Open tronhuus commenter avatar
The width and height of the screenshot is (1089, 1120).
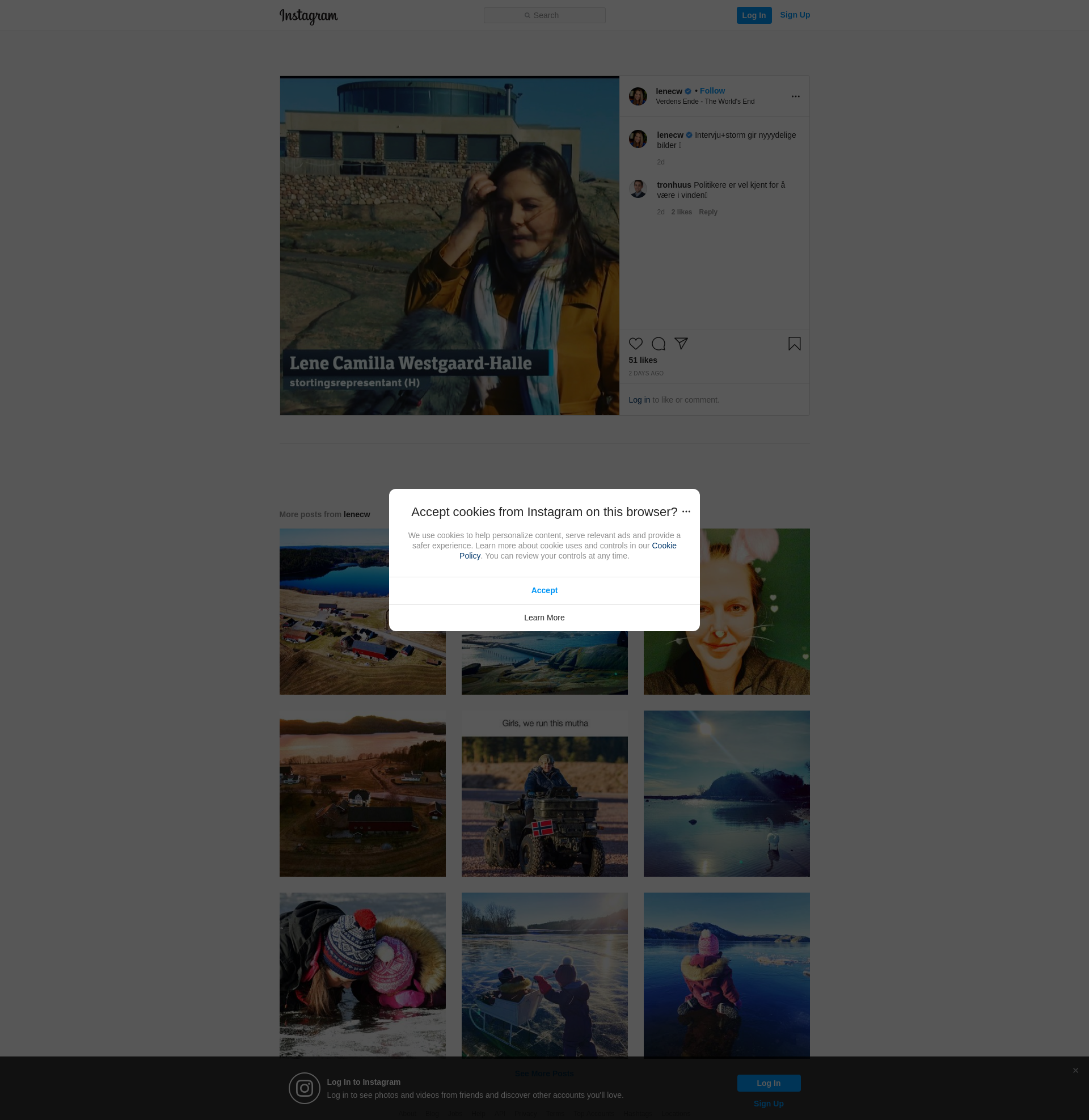[638, 188]
